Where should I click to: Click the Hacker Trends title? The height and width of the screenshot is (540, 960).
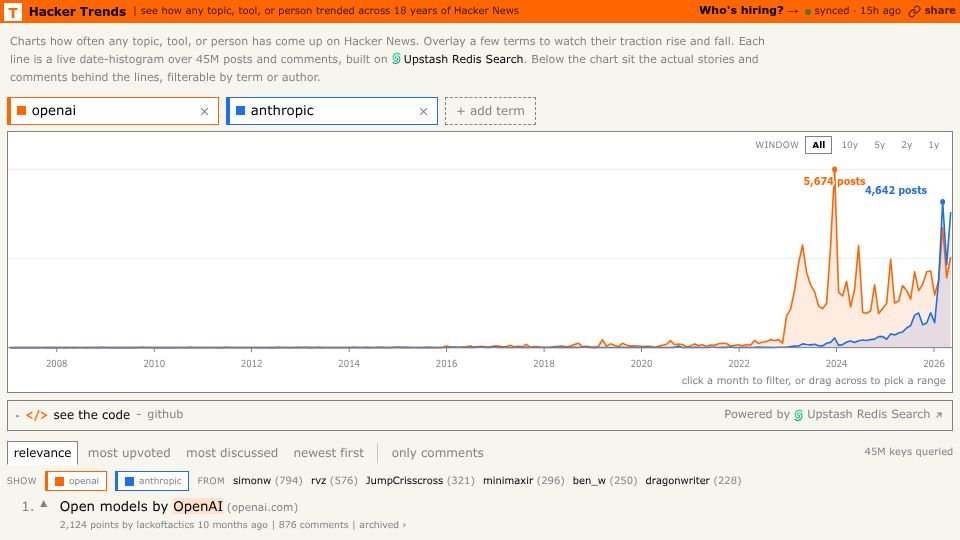pos(77,11)
